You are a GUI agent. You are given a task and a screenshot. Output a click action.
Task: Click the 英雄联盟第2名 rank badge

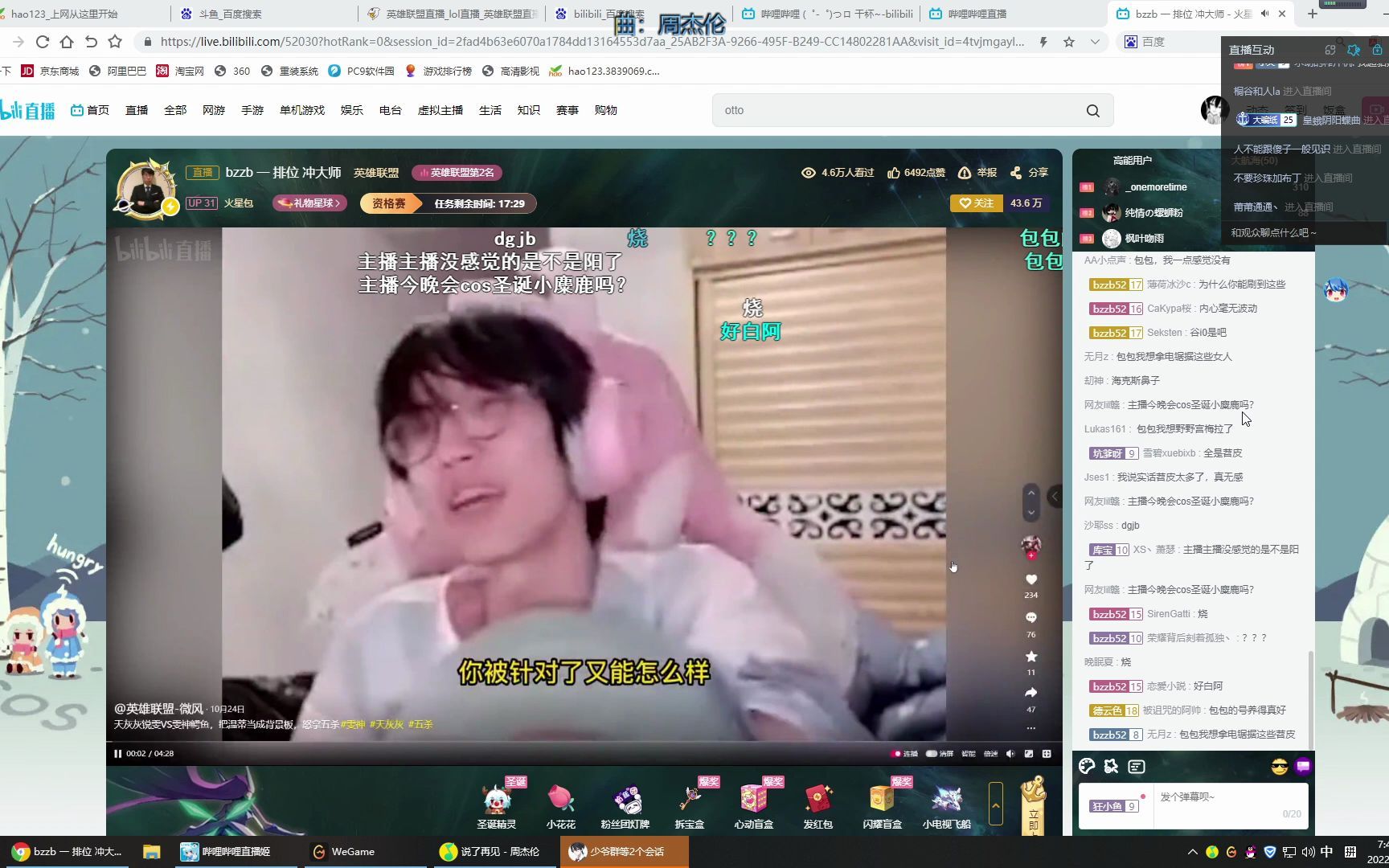point(457,173)
